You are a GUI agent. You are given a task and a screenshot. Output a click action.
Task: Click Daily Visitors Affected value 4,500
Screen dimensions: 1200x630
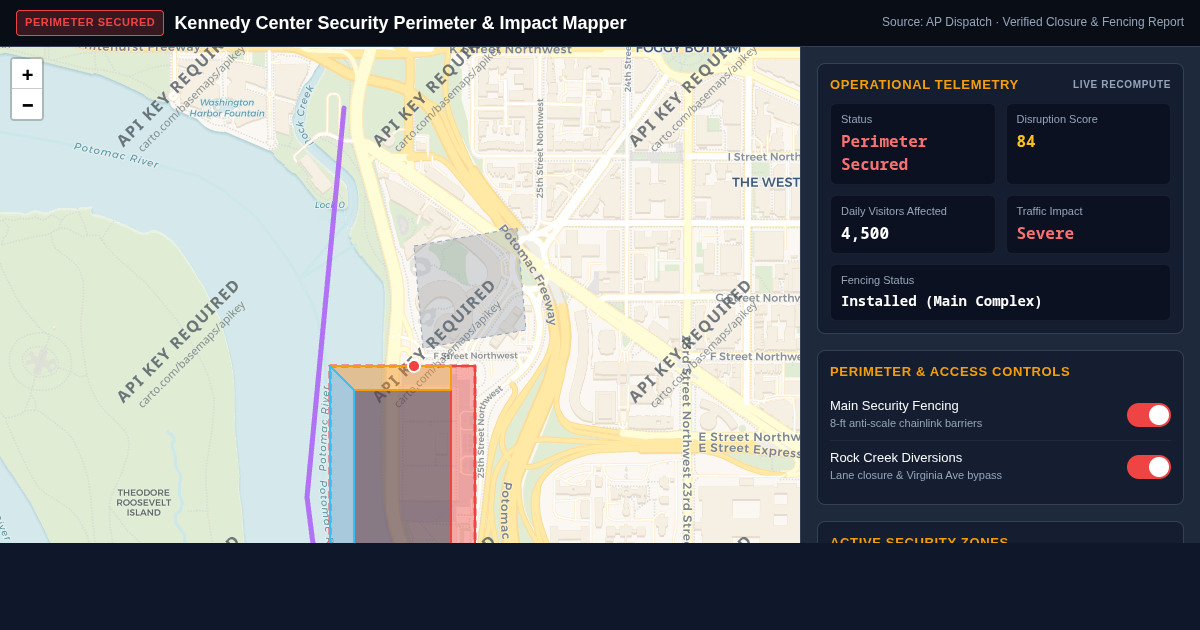[x=865, y=234]
